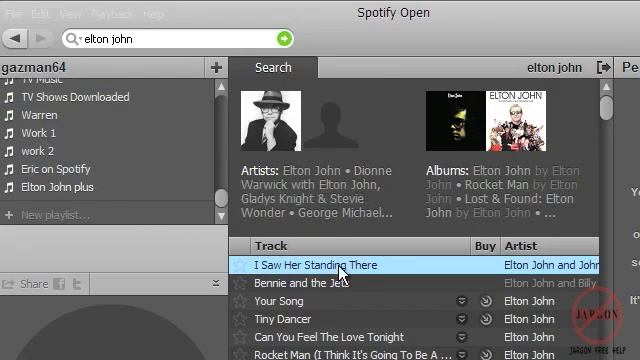Open the placeholder silhouette artist thumbnail
Screen dimensions: 640x360
[331, 124]
